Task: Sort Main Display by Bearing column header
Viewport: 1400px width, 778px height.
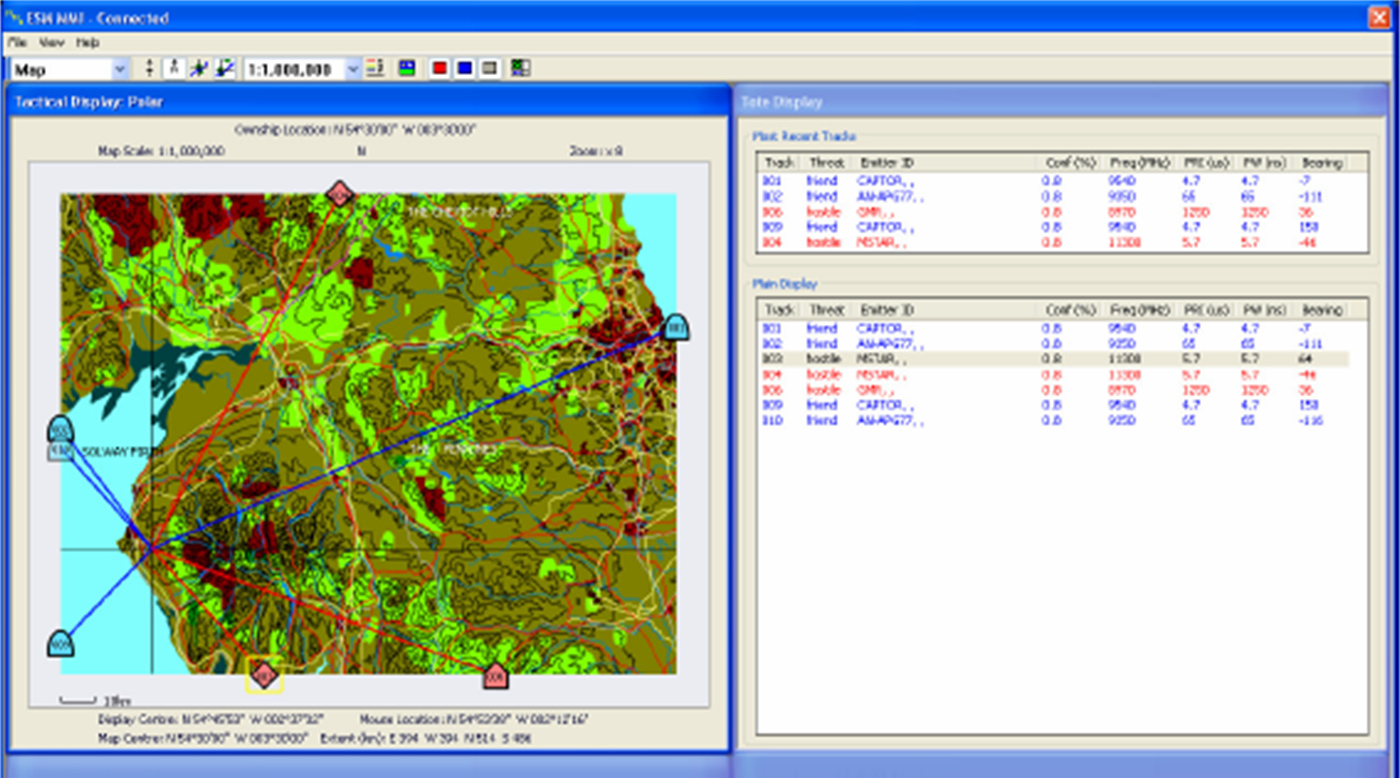Action: pos(1322,310)
